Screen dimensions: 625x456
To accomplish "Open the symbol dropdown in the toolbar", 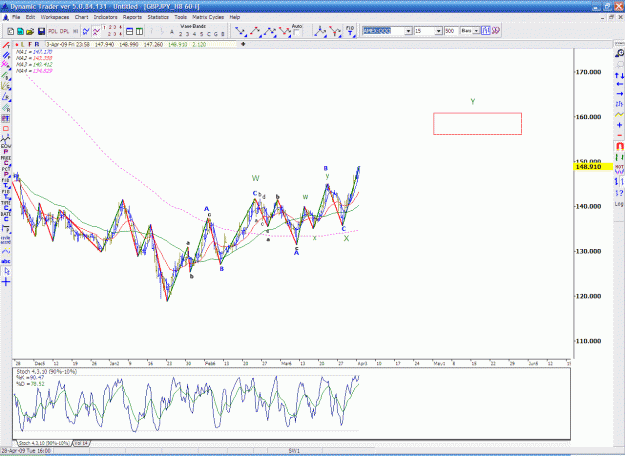I will click(x=408, y=31).
